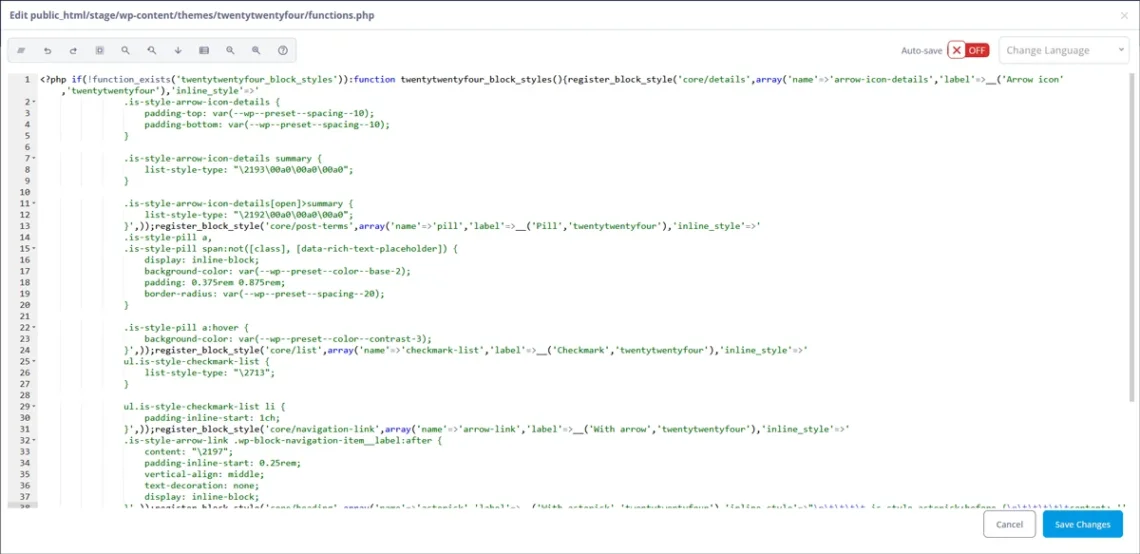Click the redo arrow in the editor toolbar

pos(73,50)
